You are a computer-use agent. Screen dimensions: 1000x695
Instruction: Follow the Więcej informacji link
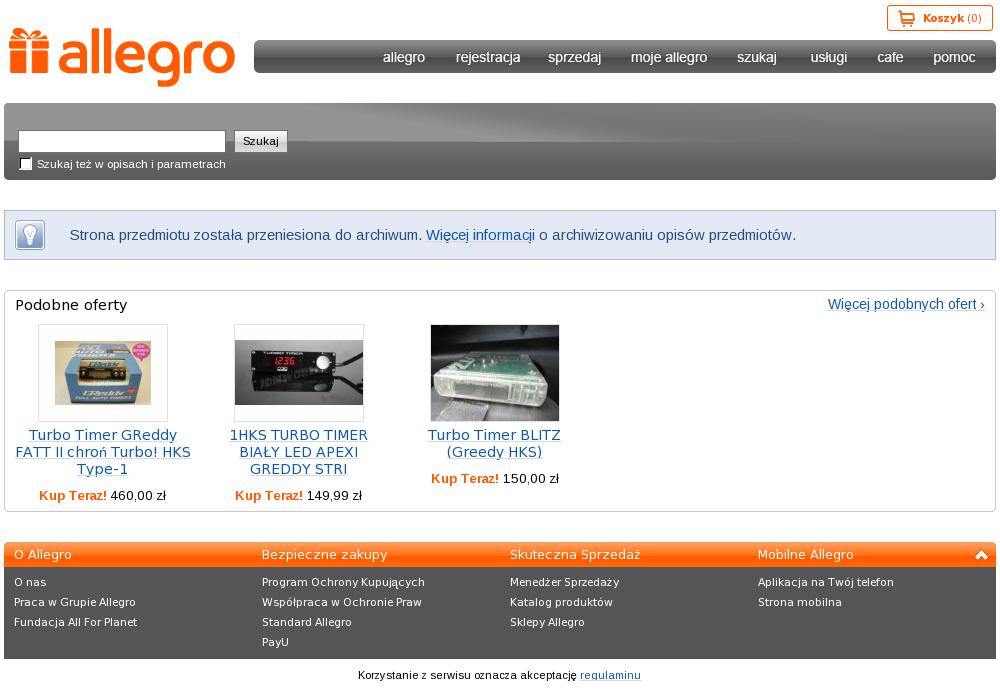(x=480, y=235)
